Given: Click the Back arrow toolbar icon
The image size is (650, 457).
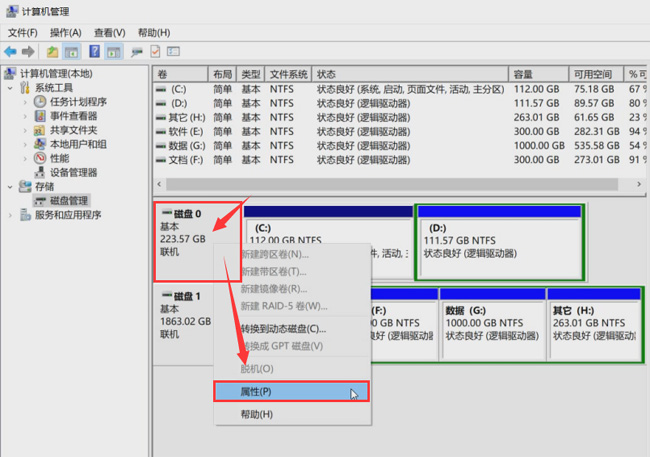Looking at the screenshot, I should point(10,52).
